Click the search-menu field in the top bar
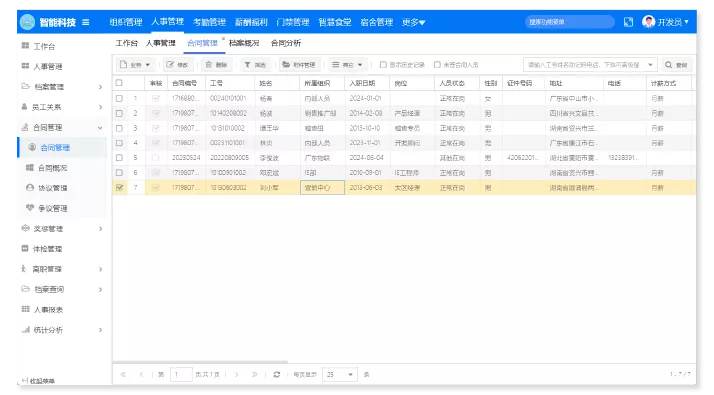The image size is (714, 395). coord(569,22)
